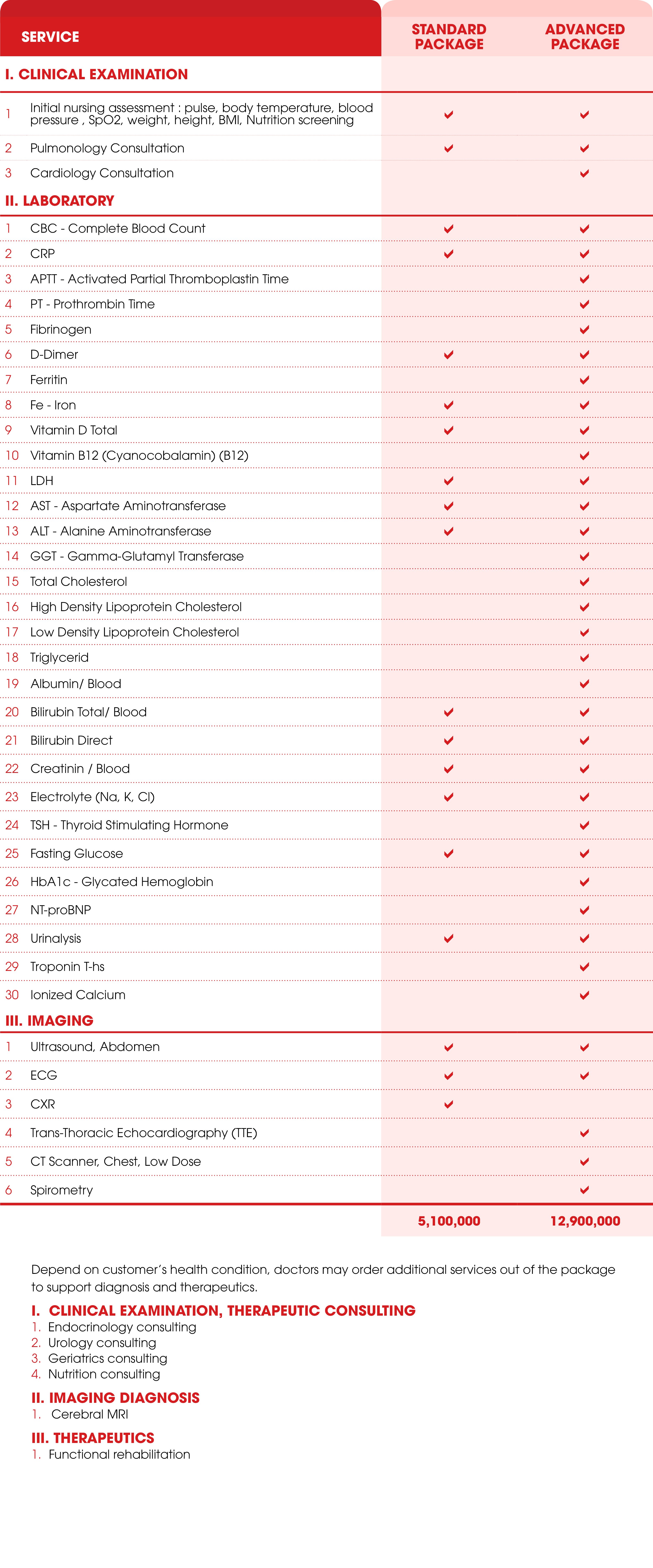The image size is (653, 1568).
Task: Click Advanced checkmark for Cardiology Consultation
Action: 584,174
